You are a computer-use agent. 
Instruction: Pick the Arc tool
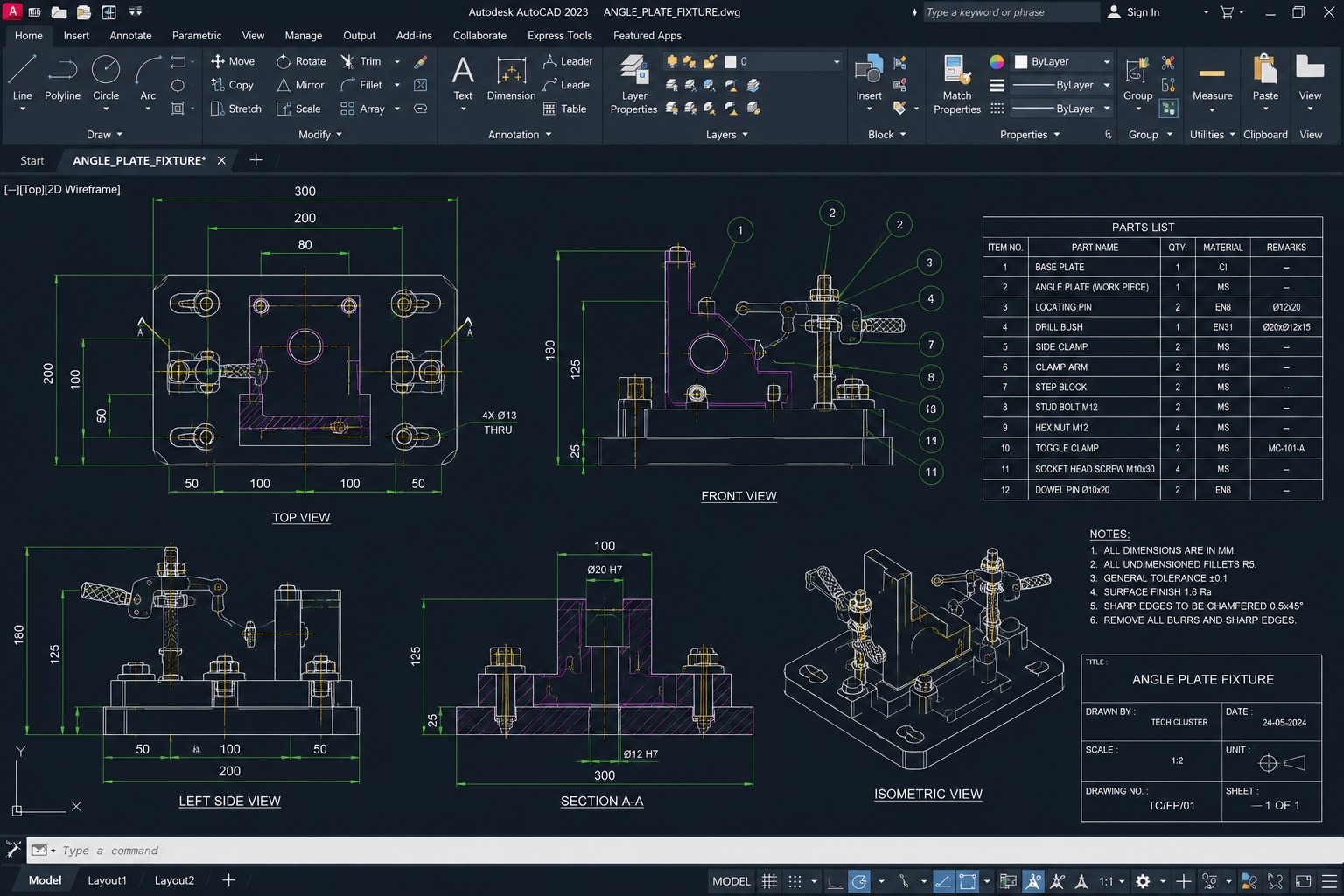click(148, 78)
